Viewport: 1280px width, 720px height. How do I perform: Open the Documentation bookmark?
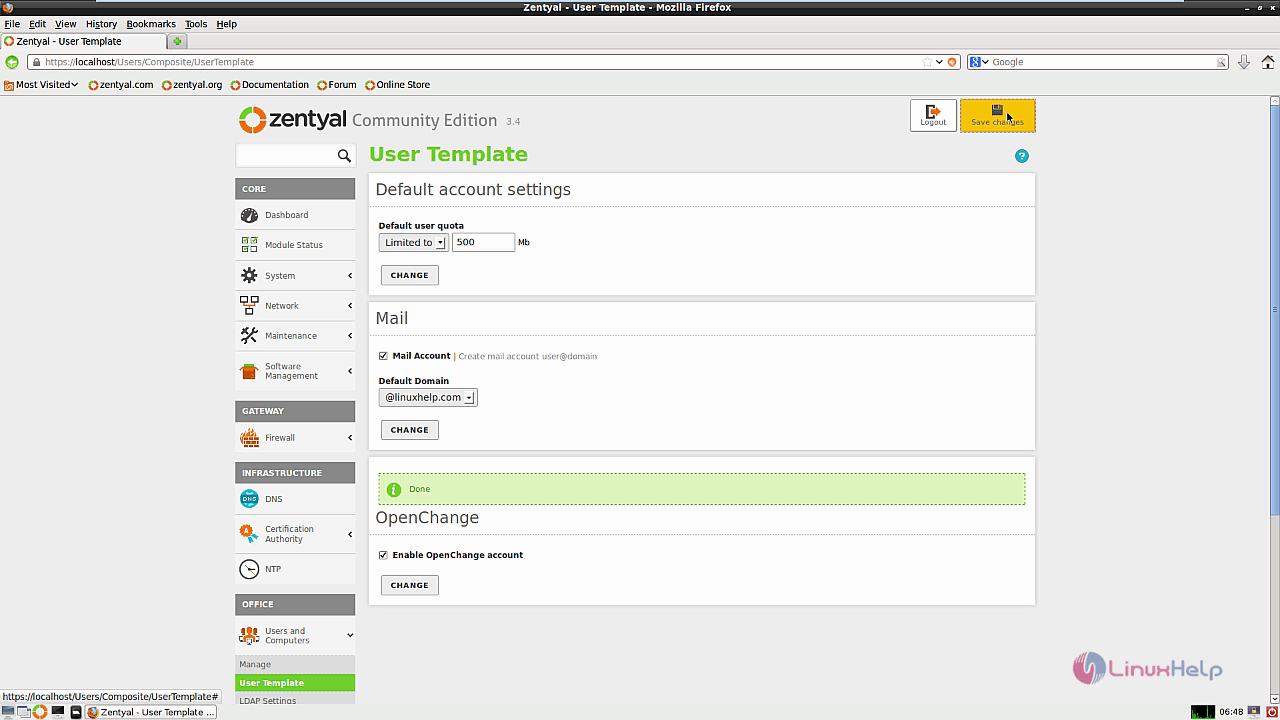click(x=269, y=85)
